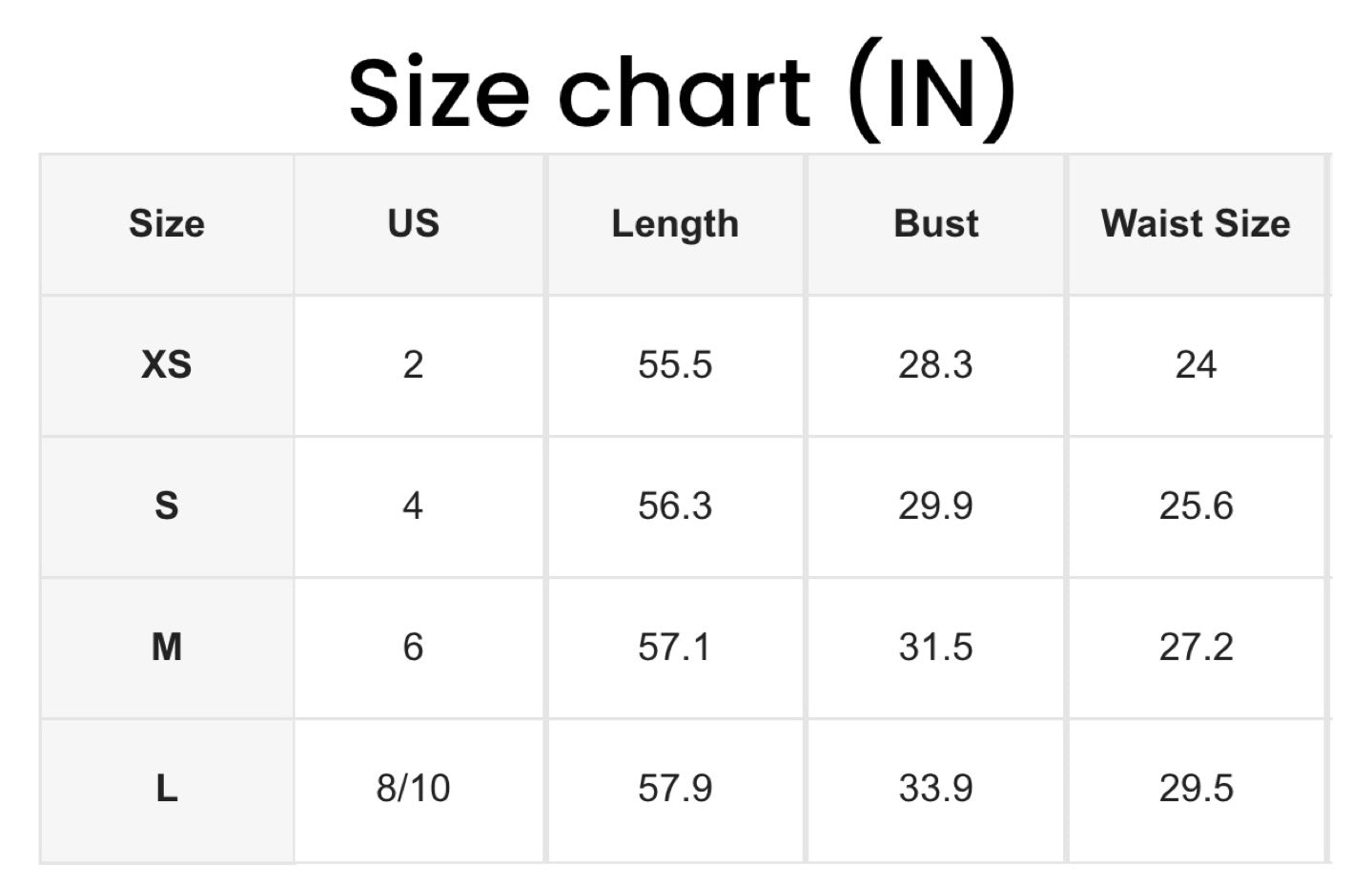The height and width of the screenshot is (887, 1372).
Task: Select the M size row label
Action: 167,647
